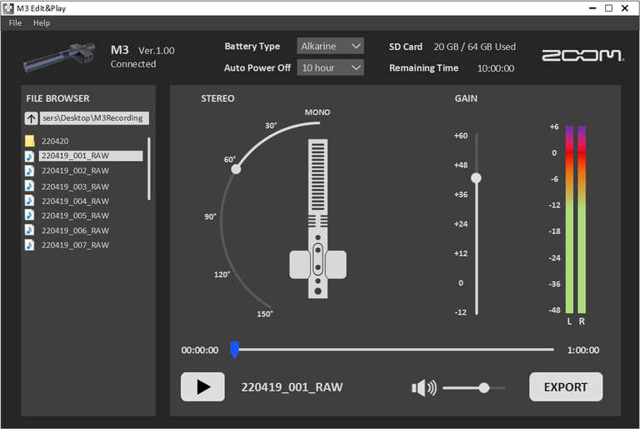Viewport: 640px width, 429px height.
Task: Click the Connected status text
Action: 133,64
